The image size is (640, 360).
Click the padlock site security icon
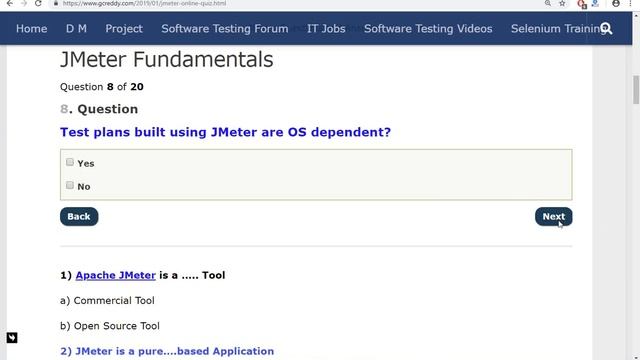[56, 3]
